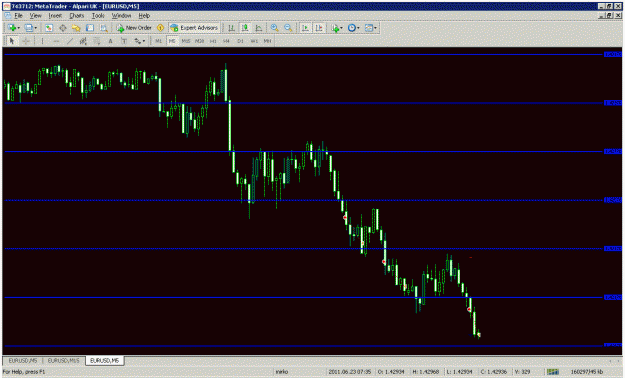Expand the Periods dropdown arrow
625x378 pixels.
coord(358,28)
